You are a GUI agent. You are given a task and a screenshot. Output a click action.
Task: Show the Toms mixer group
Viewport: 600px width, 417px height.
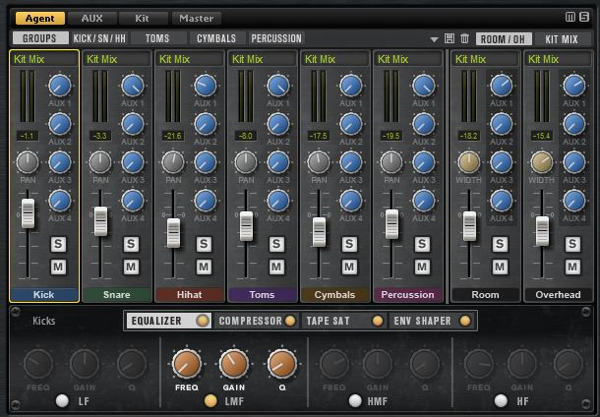(157, 38)
